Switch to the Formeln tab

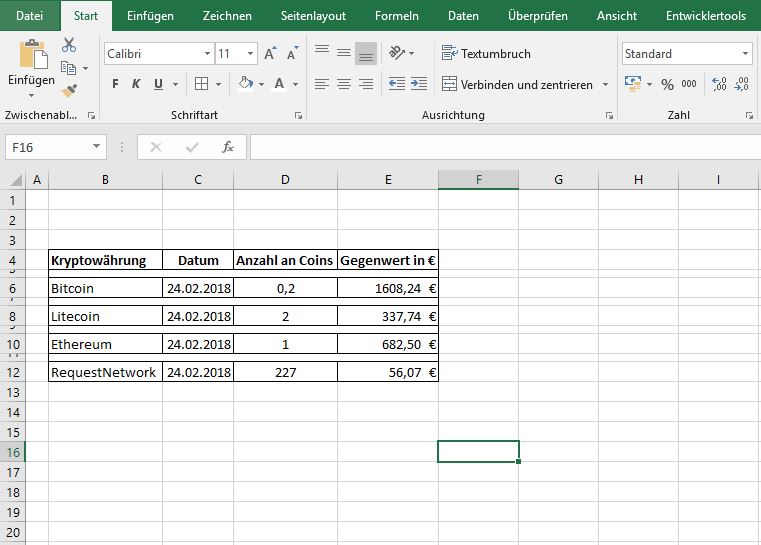(397, 16)
